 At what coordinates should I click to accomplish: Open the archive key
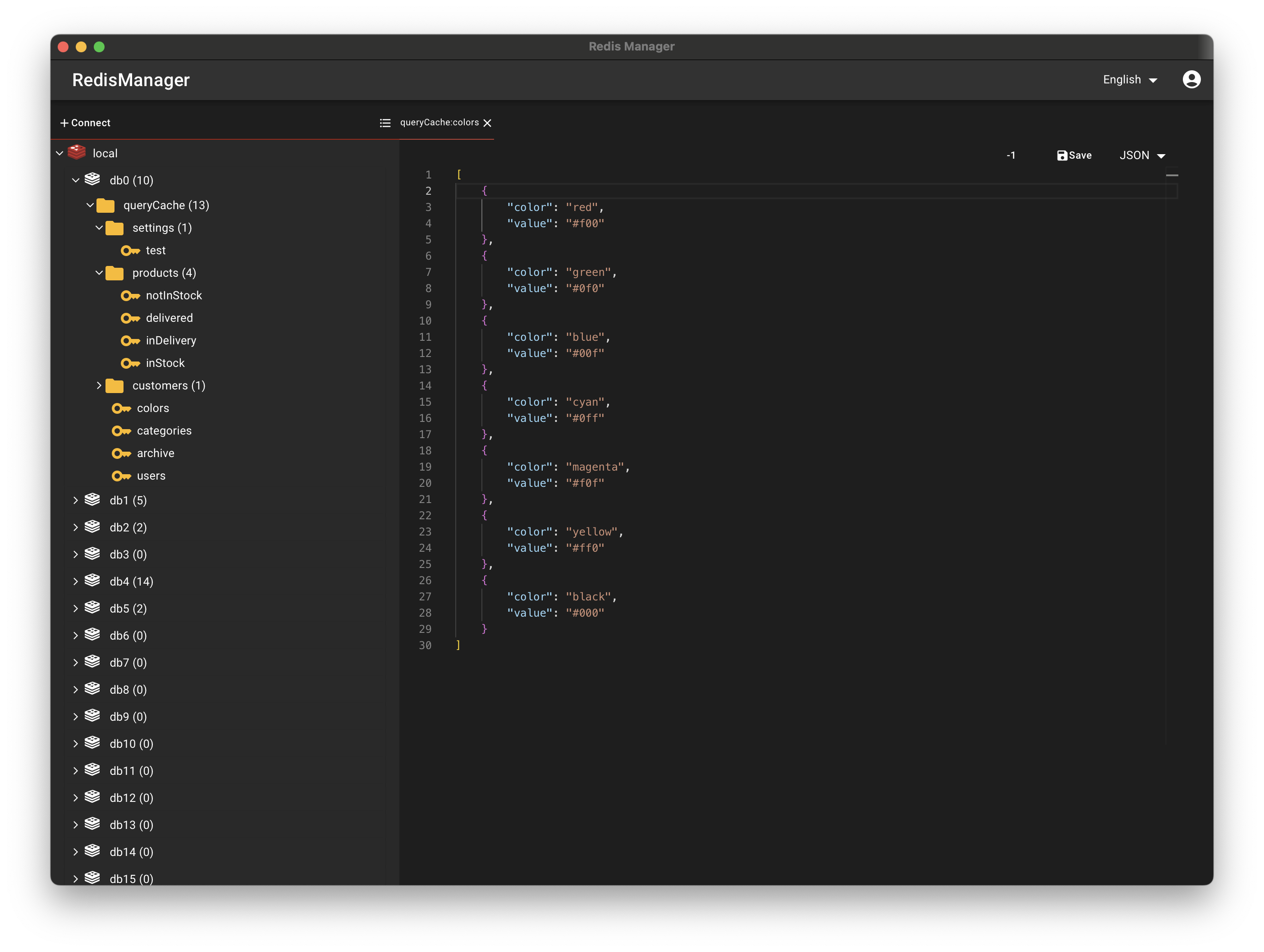[156, 453]
